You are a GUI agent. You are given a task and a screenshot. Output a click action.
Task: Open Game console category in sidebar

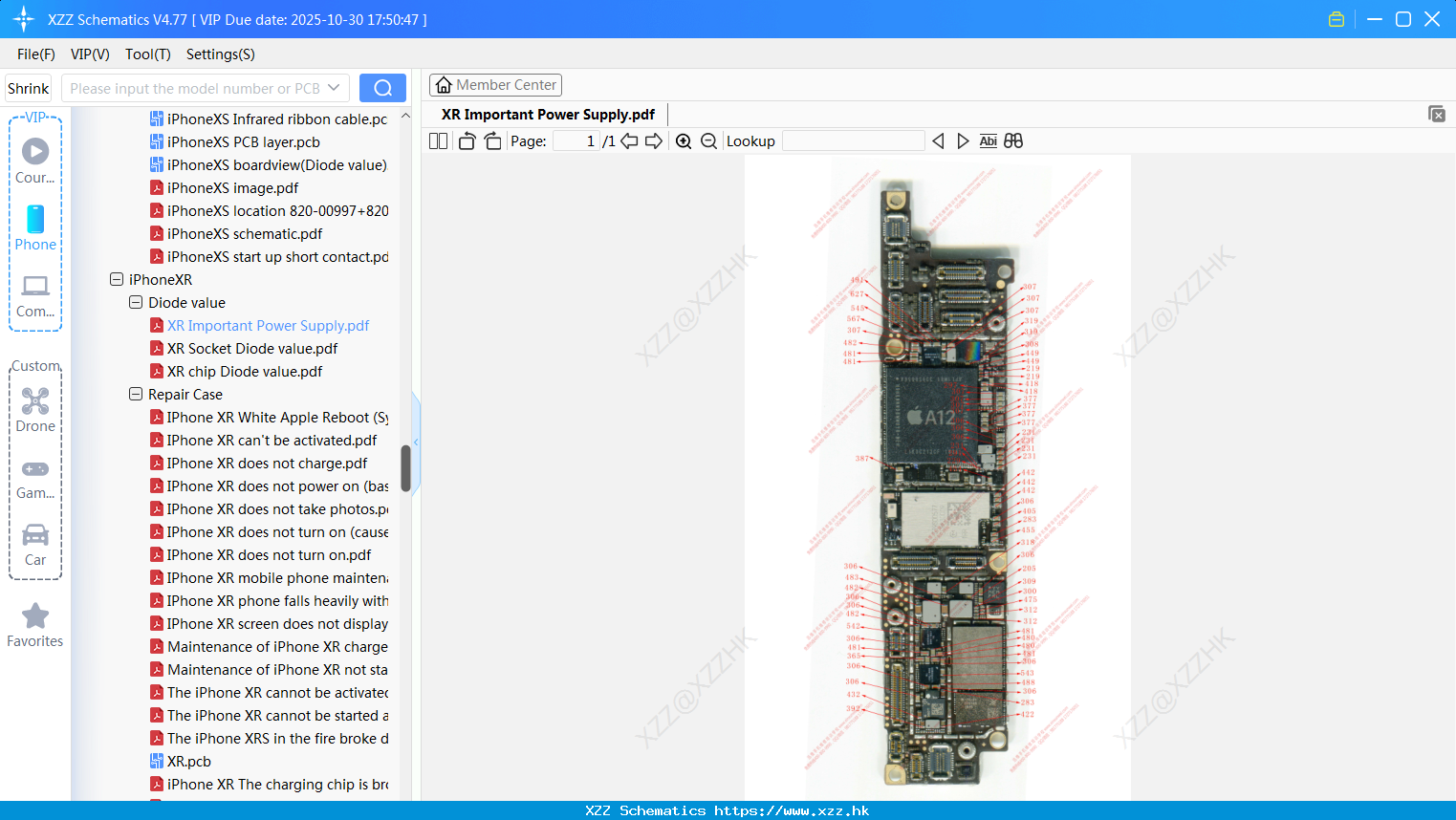tap(35, 478)
